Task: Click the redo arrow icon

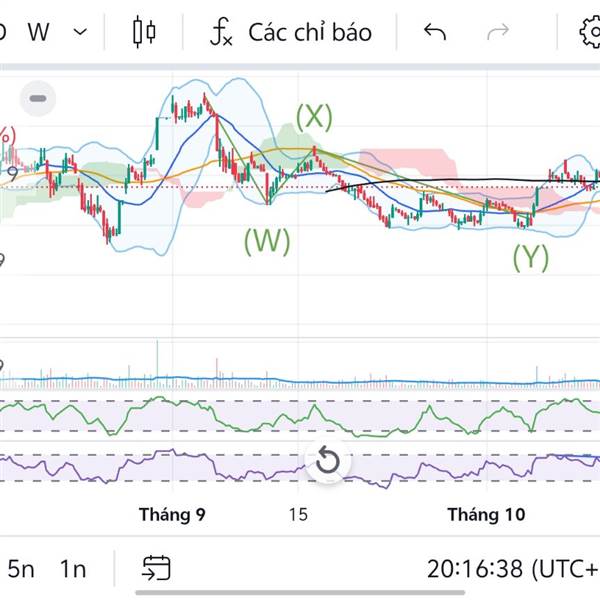Action: (497, 32)
